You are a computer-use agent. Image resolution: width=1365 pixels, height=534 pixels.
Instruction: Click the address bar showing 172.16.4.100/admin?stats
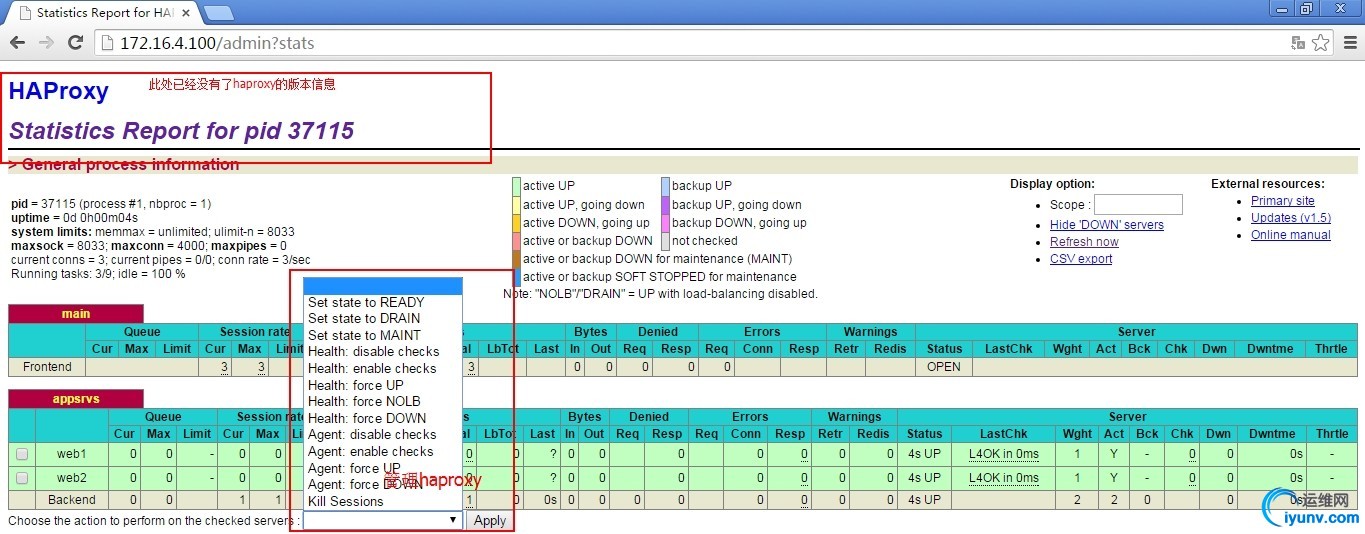[700, 43]
